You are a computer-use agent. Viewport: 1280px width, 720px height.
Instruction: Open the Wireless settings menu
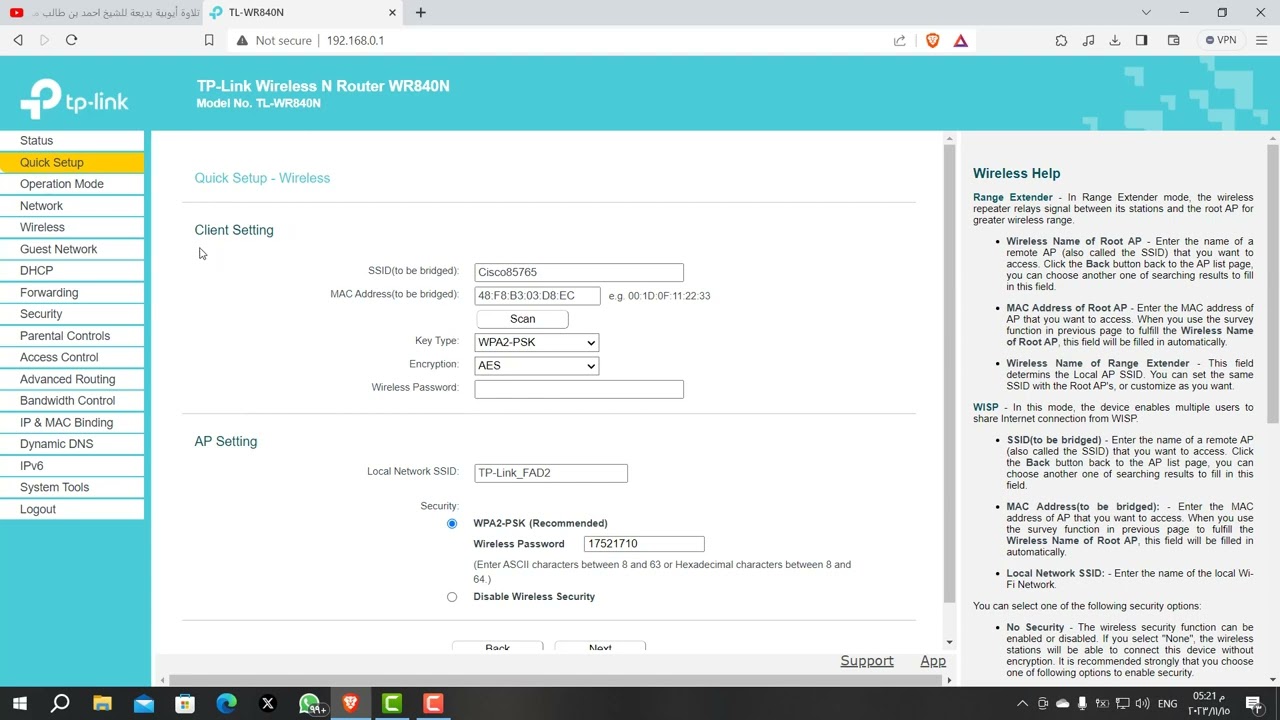coord(72,227)
